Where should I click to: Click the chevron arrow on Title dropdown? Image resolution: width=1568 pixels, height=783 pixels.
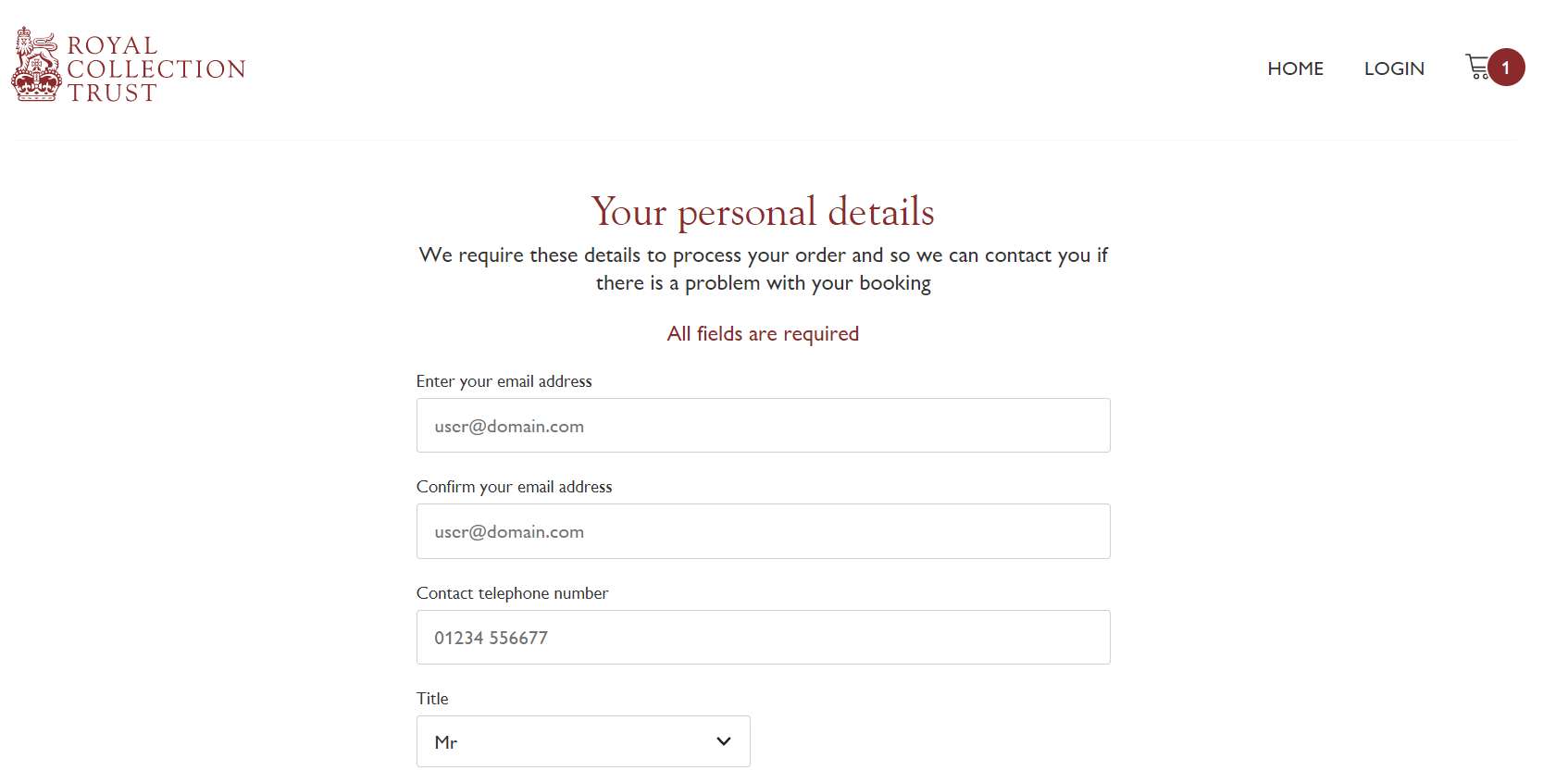point(724,741)
